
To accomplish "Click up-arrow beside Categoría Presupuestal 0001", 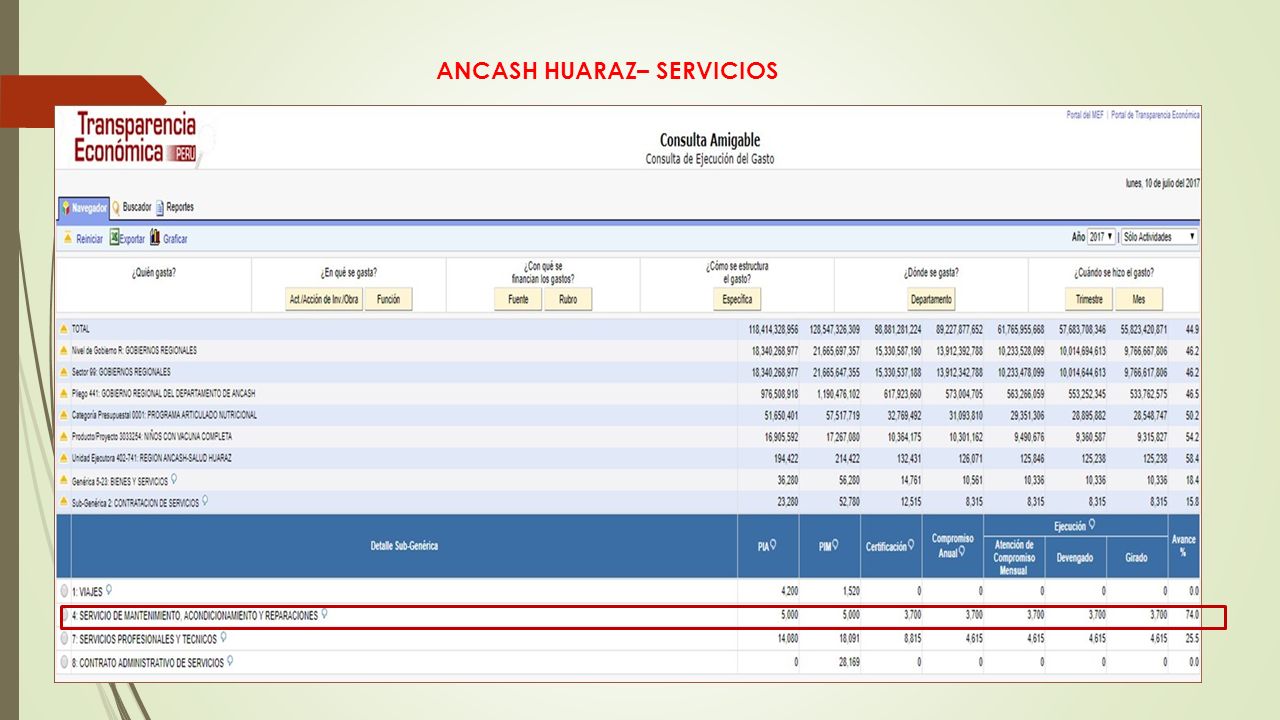I will 64,415.
